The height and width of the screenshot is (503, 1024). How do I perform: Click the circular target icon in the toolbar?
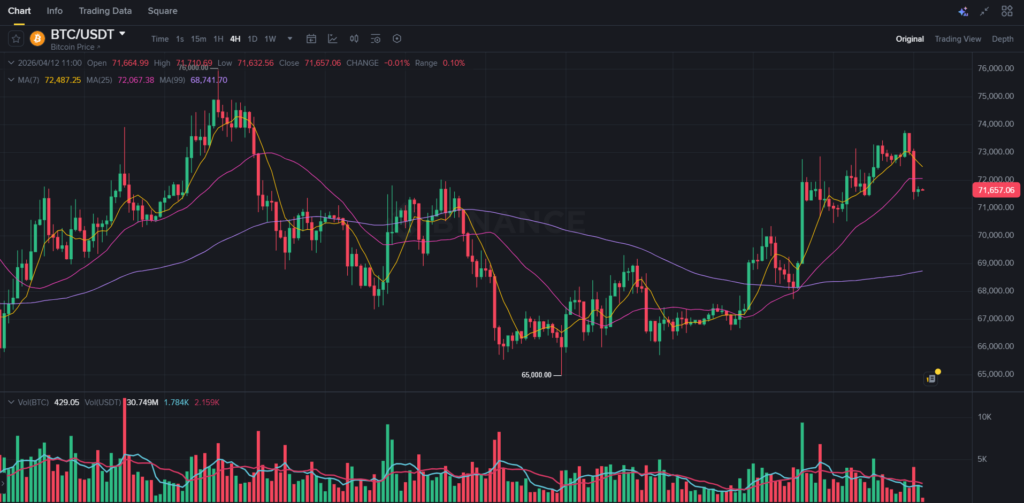(x=397, y=39)
